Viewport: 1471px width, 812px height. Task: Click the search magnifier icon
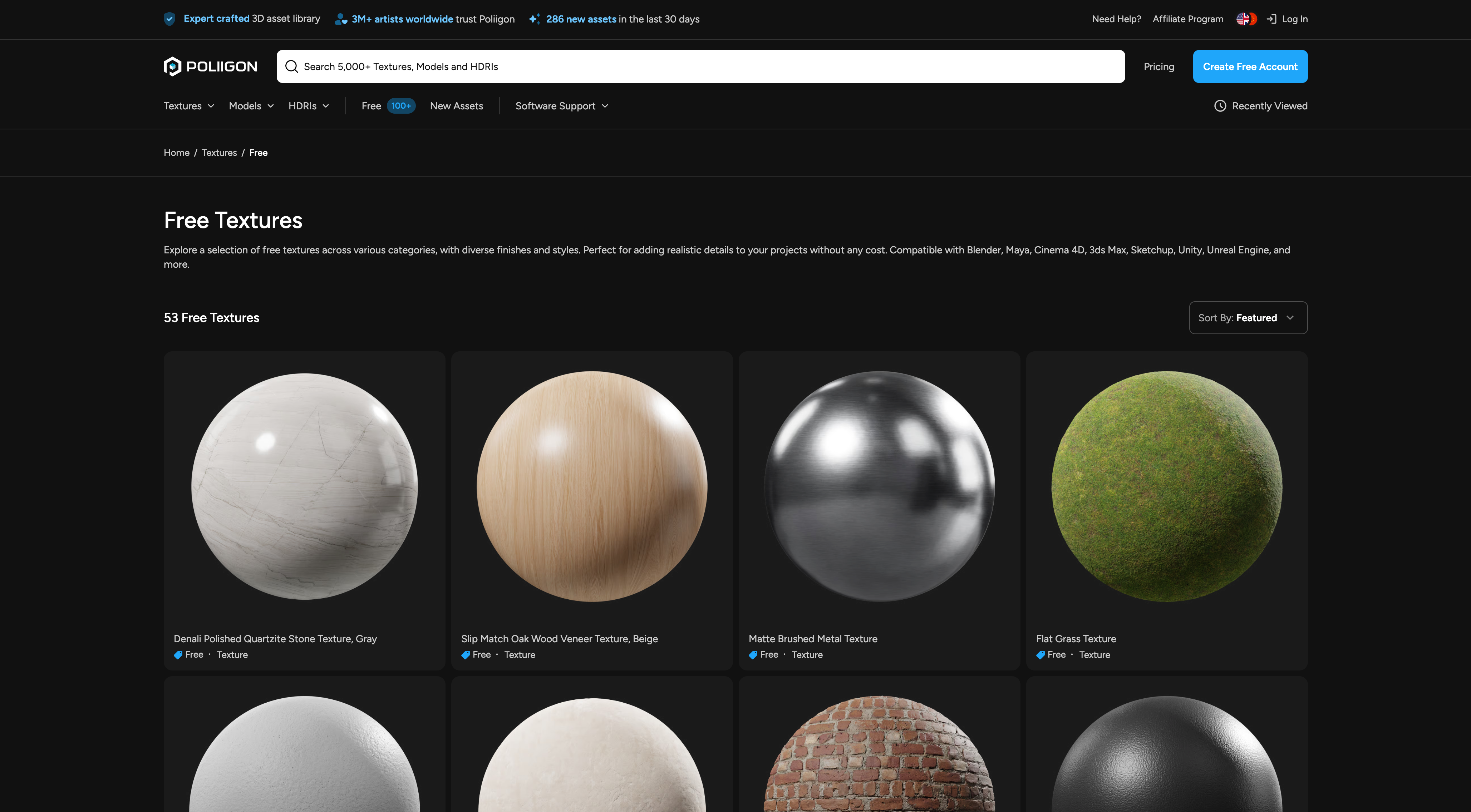(x=291, y=66)
